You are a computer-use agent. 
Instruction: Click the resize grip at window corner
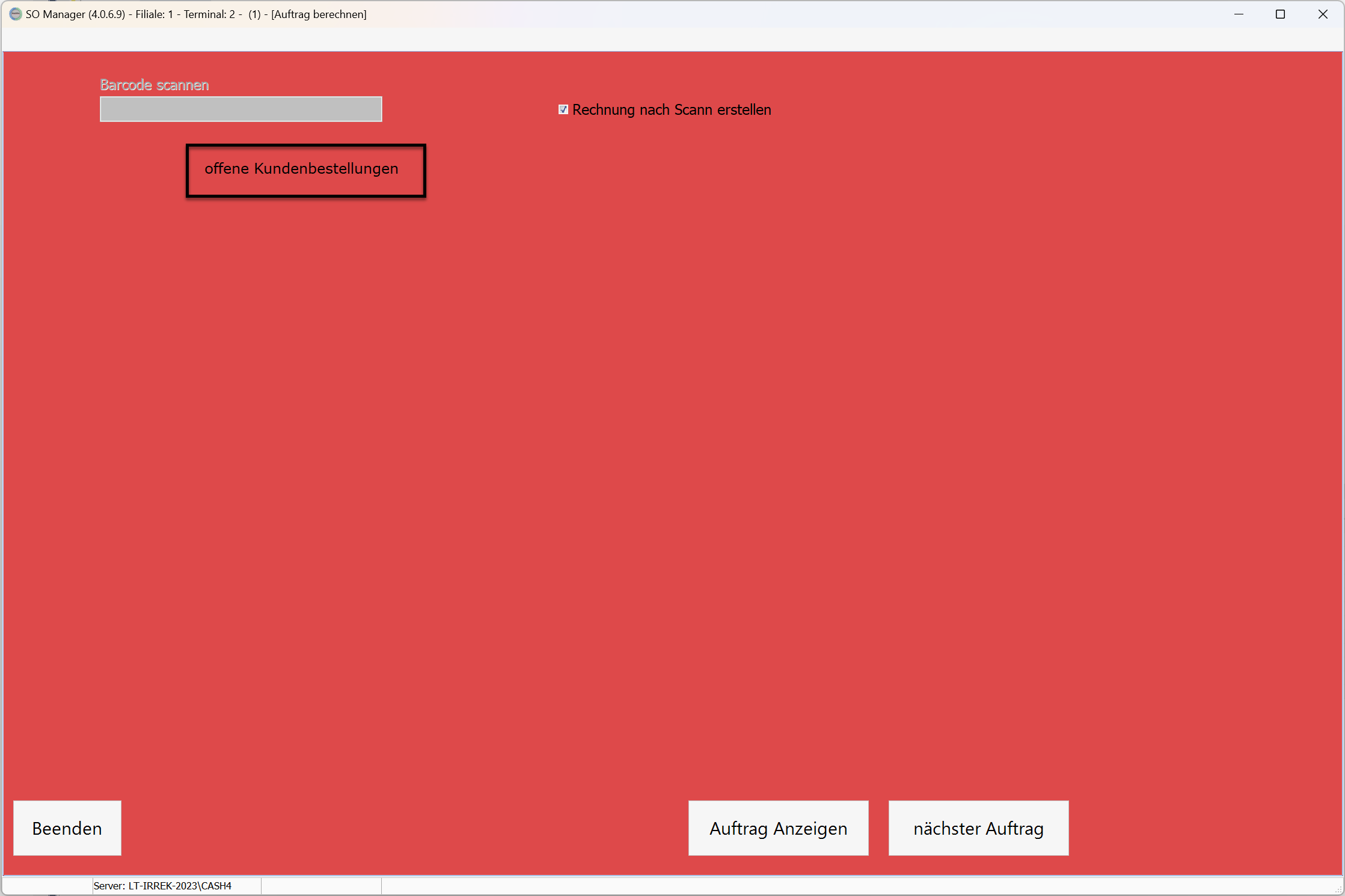point(1338,890)
